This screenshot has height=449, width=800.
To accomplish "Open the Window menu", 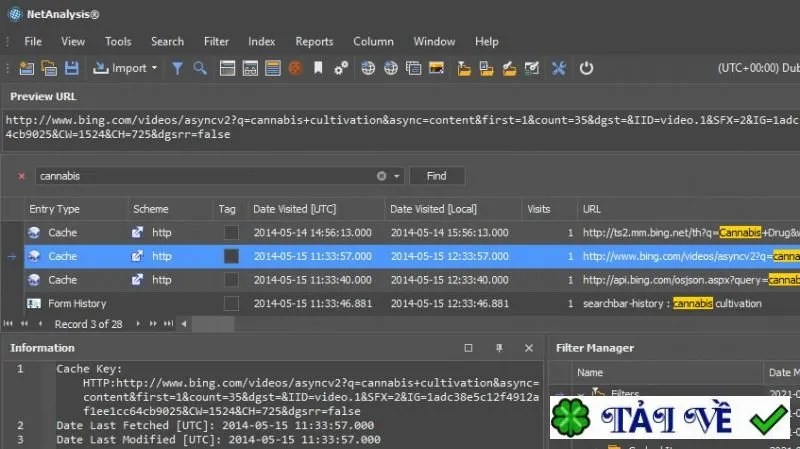I will click(x=434, y=41).
